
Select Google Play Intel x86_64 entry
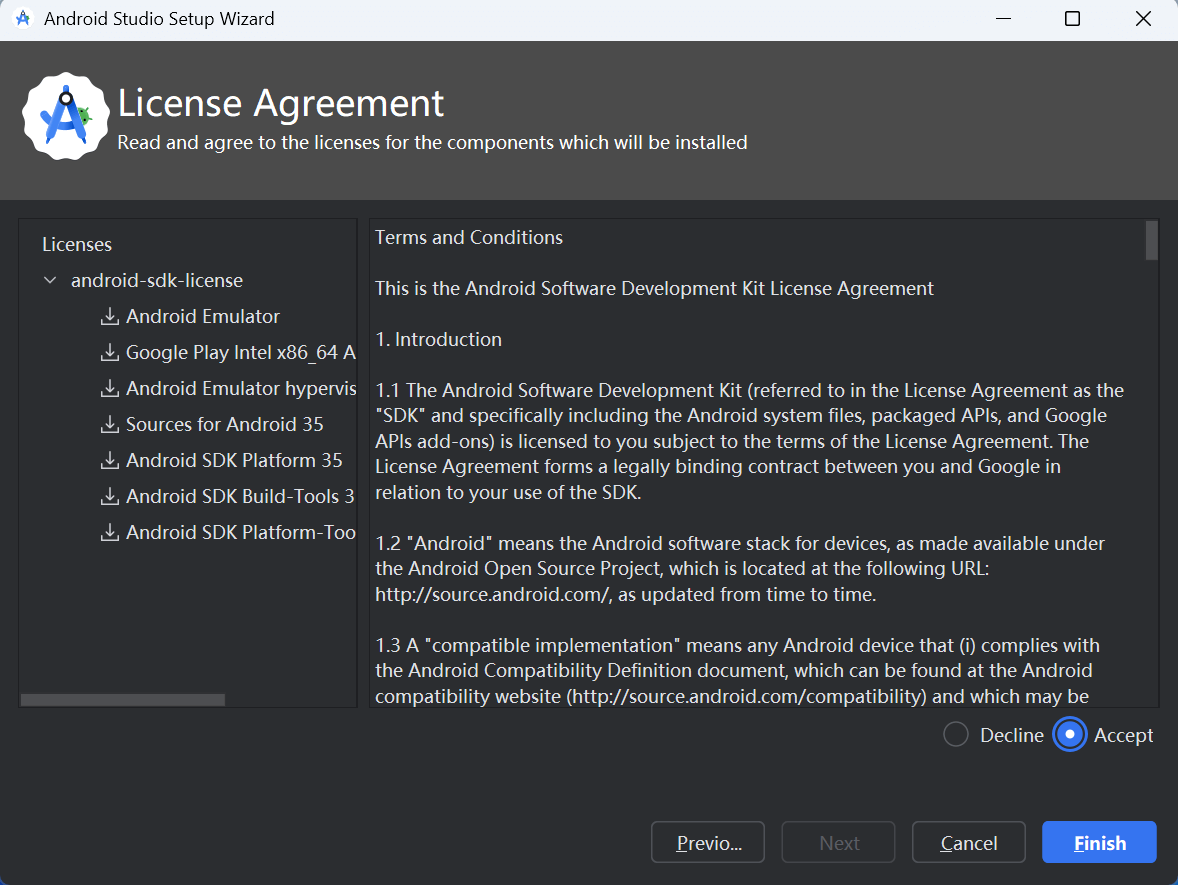[240, 352]
